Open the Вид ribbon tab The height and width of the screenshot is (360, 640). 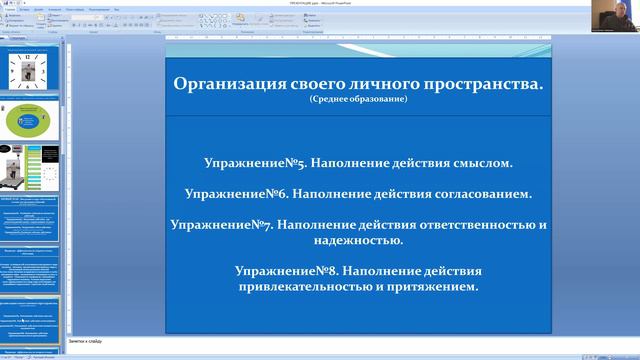click(117, 9)
